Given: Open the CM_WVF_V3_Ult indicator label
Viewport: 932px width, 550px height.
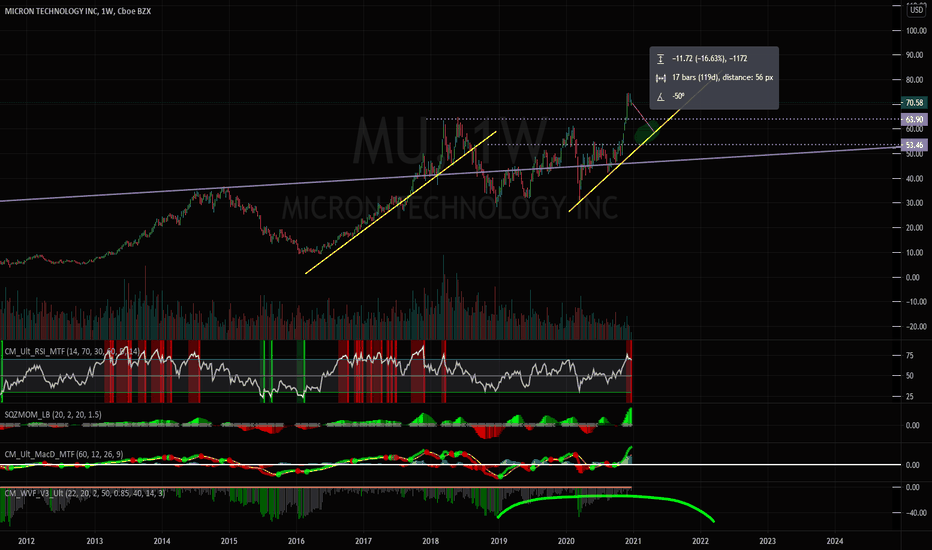Looking at the screenshot, I should [x=85, y=493].
